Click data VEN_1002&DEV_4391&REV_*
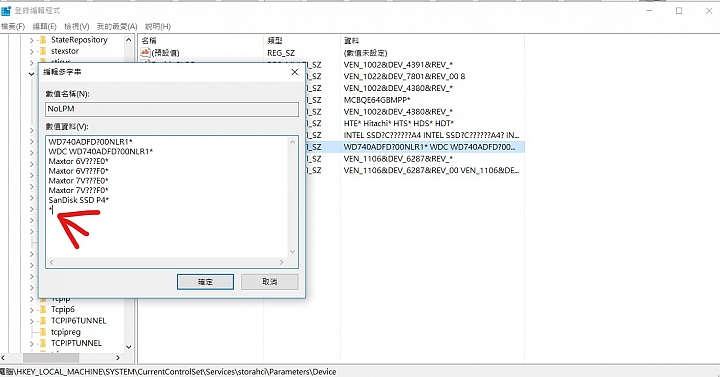720x377 pixels. (x=398, y=65)
